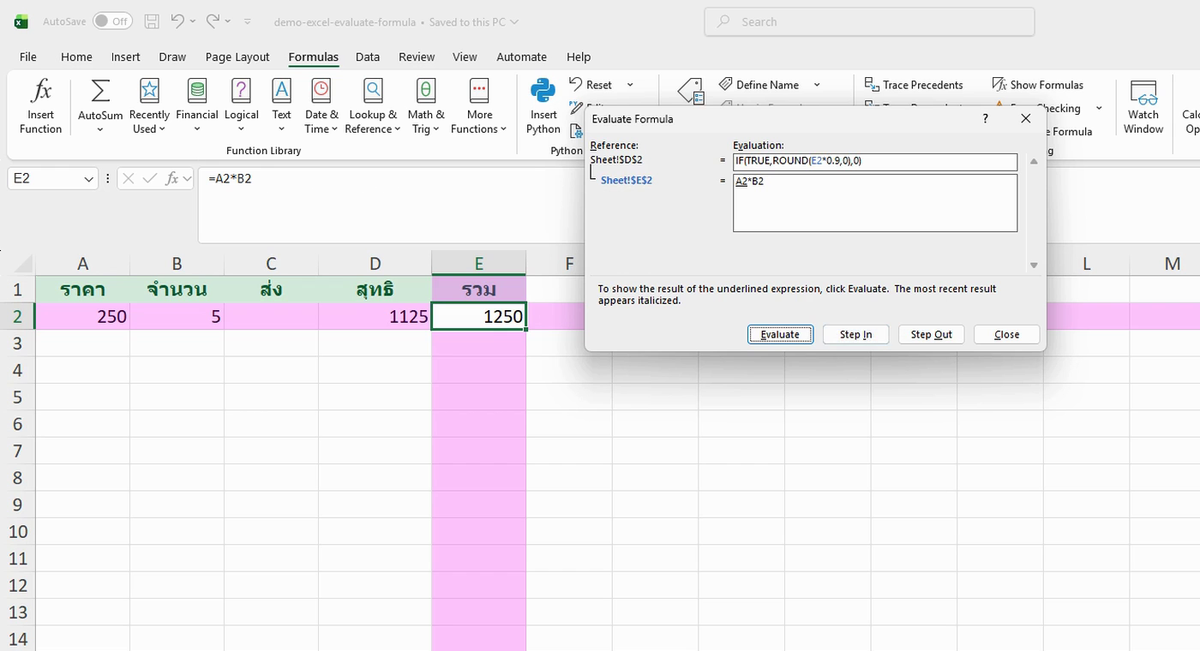Click the Excel app logo

(21, 21)
